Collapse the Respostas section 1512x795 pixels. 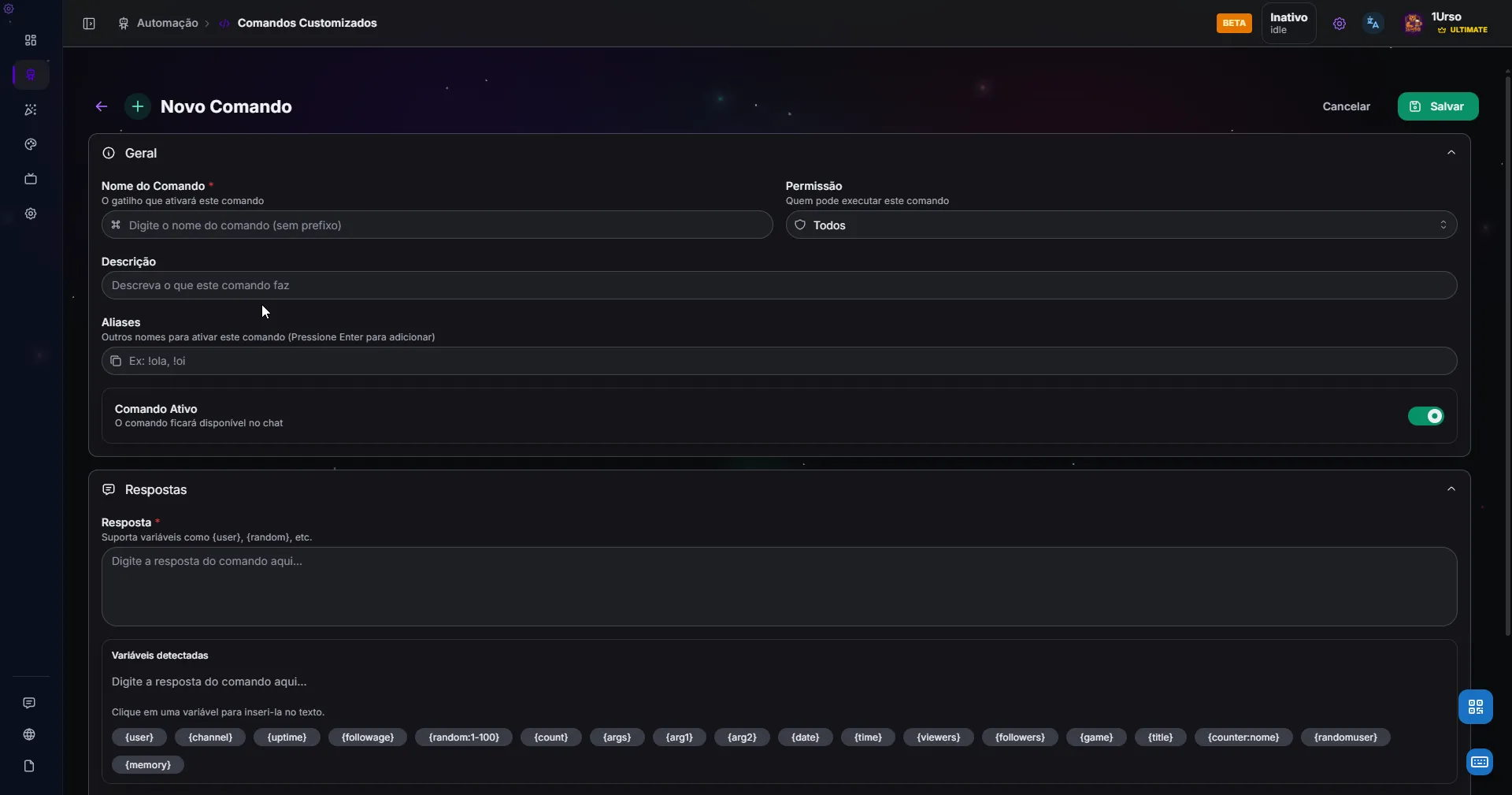[1451, 489]
